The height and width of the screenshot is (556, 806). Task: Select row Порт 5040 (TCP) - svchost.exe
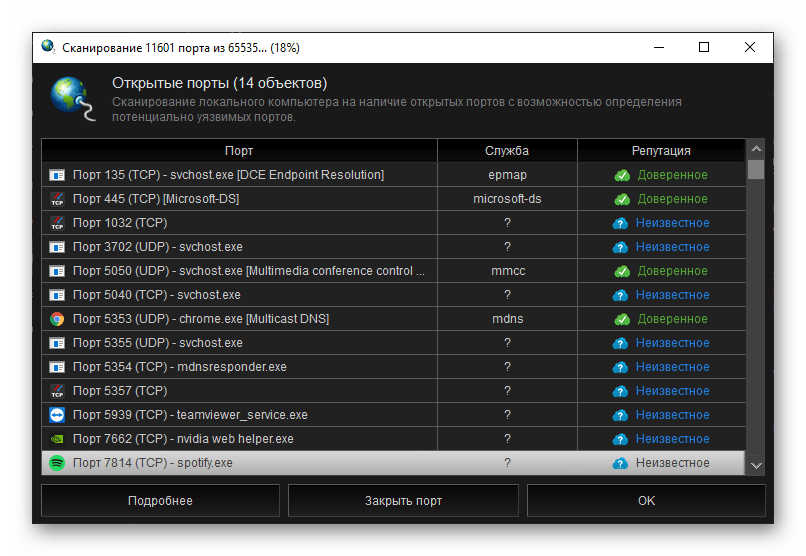point(394,295)
